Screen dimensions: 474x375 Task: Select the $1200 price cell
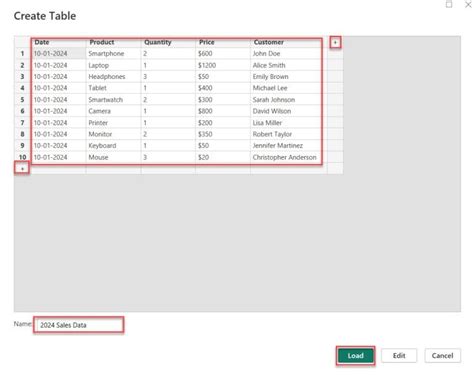tap(223, 65)
